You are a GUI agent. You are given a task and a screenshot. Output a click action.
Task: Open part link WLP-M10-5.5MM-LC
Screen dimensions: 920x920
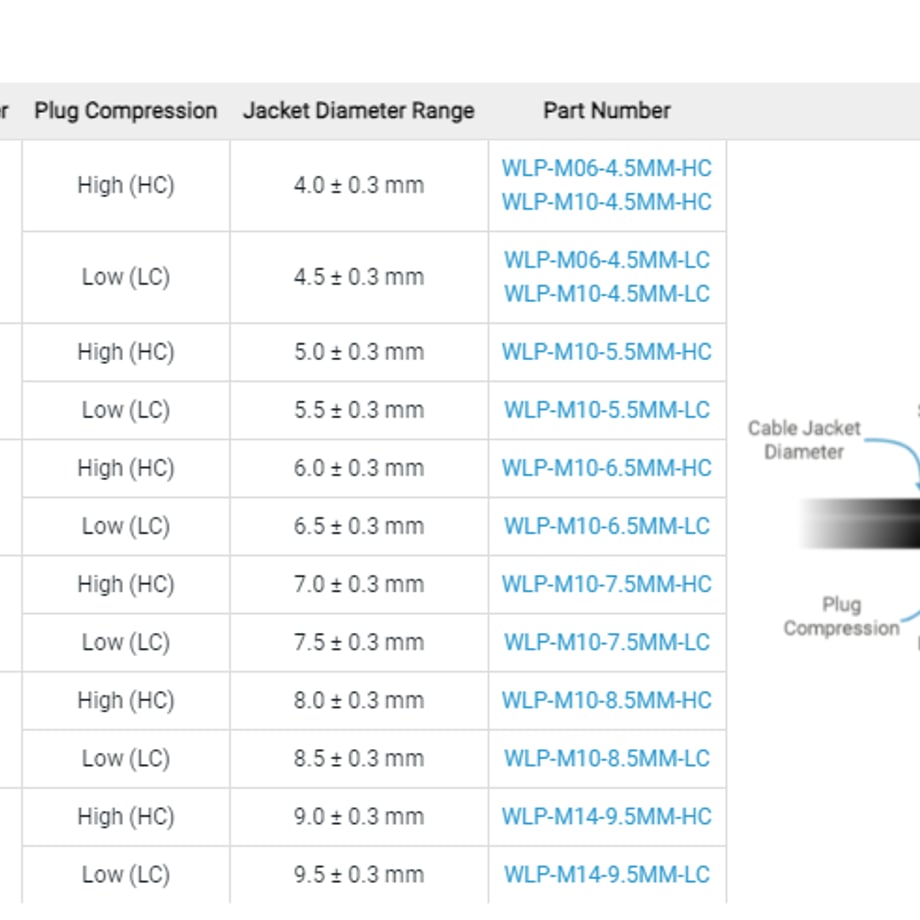(x=607, y=410)
